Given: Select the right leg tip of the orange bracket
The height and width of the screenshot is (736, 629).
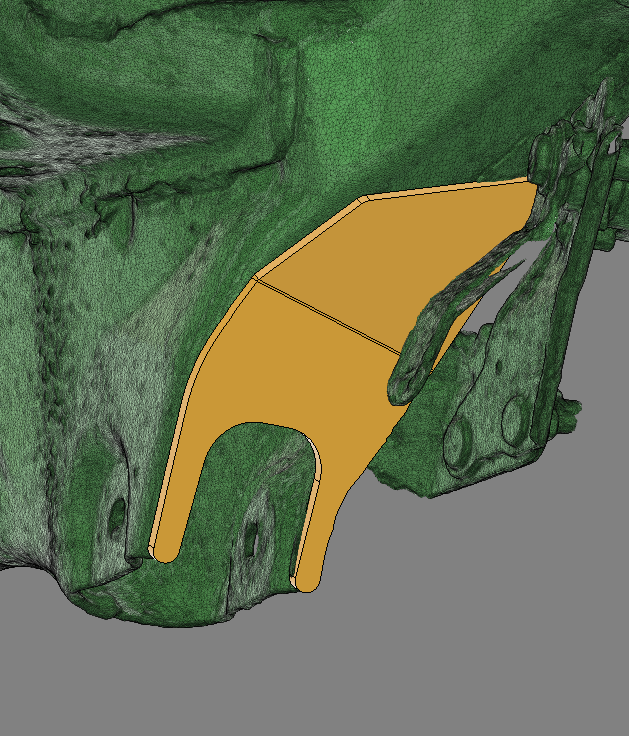Looking at the screenshot, I should [306, 582].
